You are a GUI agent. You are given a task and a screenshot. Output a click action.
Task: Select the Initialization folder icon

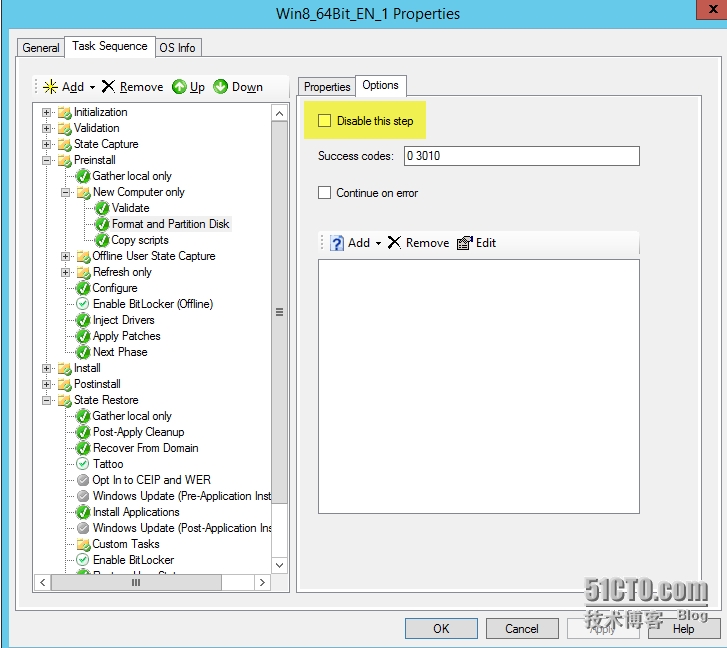tap(65, 113)
